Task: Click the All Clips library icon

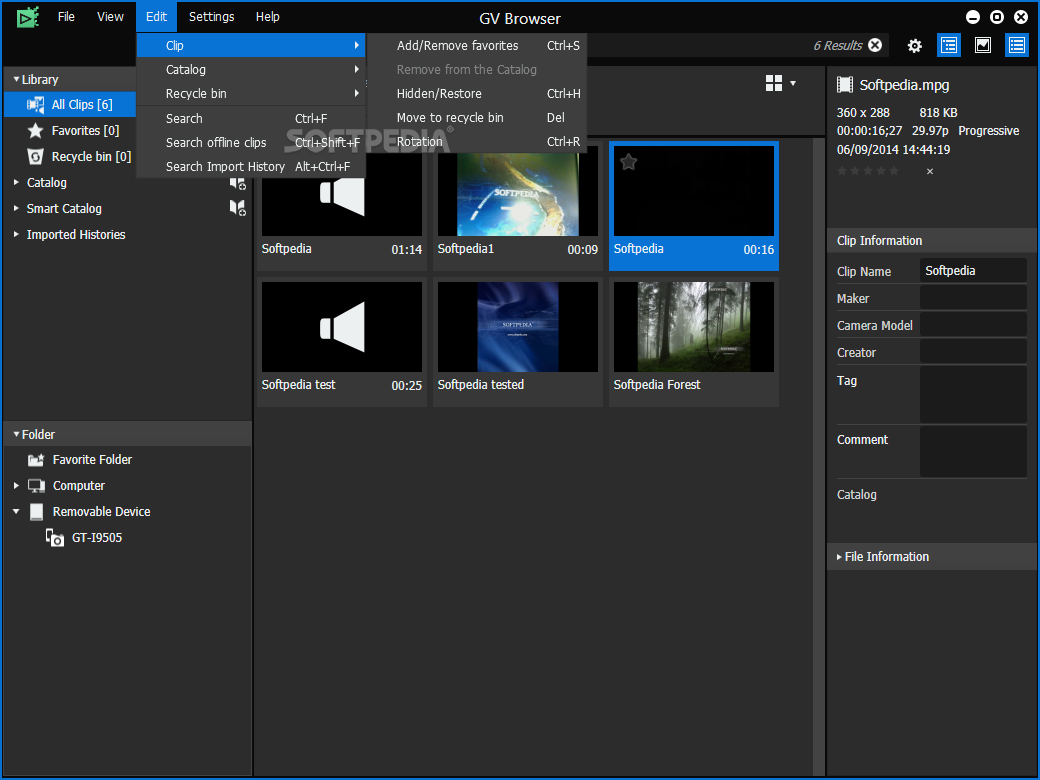Action: [x=35, y=105]
